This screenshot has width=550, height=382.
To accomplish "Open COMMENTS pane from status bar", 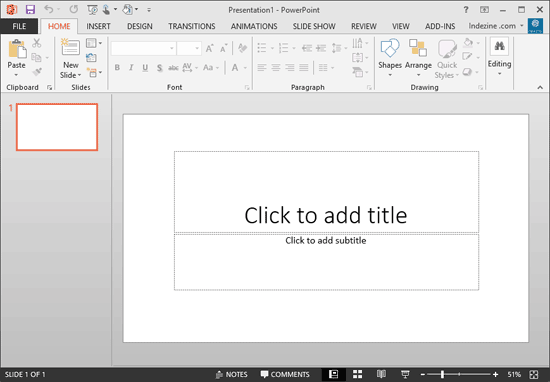I will 285,375.
